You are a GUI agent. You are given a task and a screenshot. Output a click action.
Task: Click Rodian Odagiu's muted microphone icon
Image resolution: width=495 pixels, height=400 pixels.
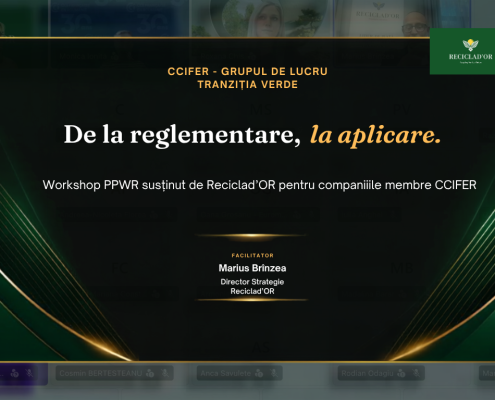point(416,373)
